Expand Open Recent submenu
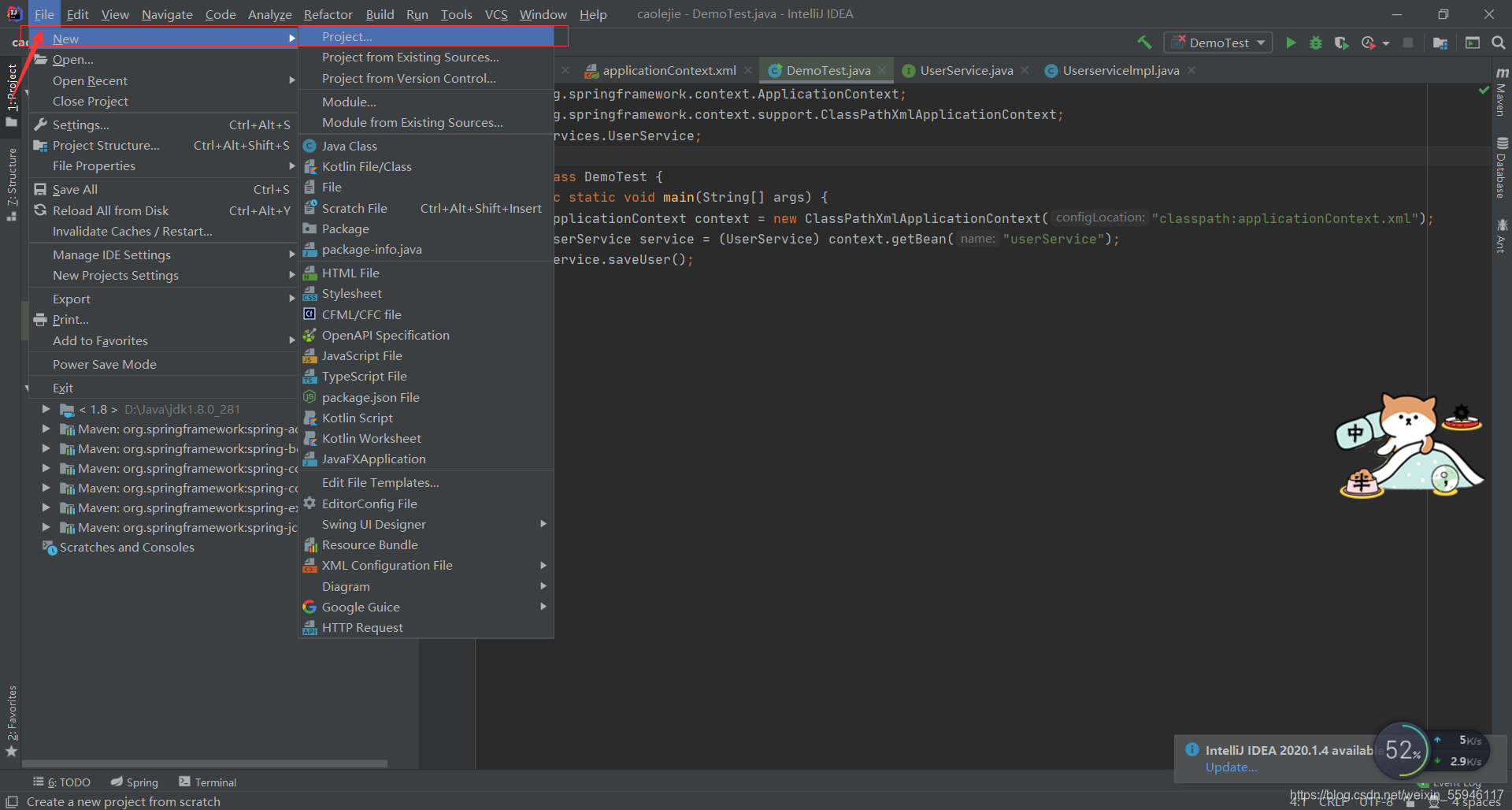 (164, 80)
